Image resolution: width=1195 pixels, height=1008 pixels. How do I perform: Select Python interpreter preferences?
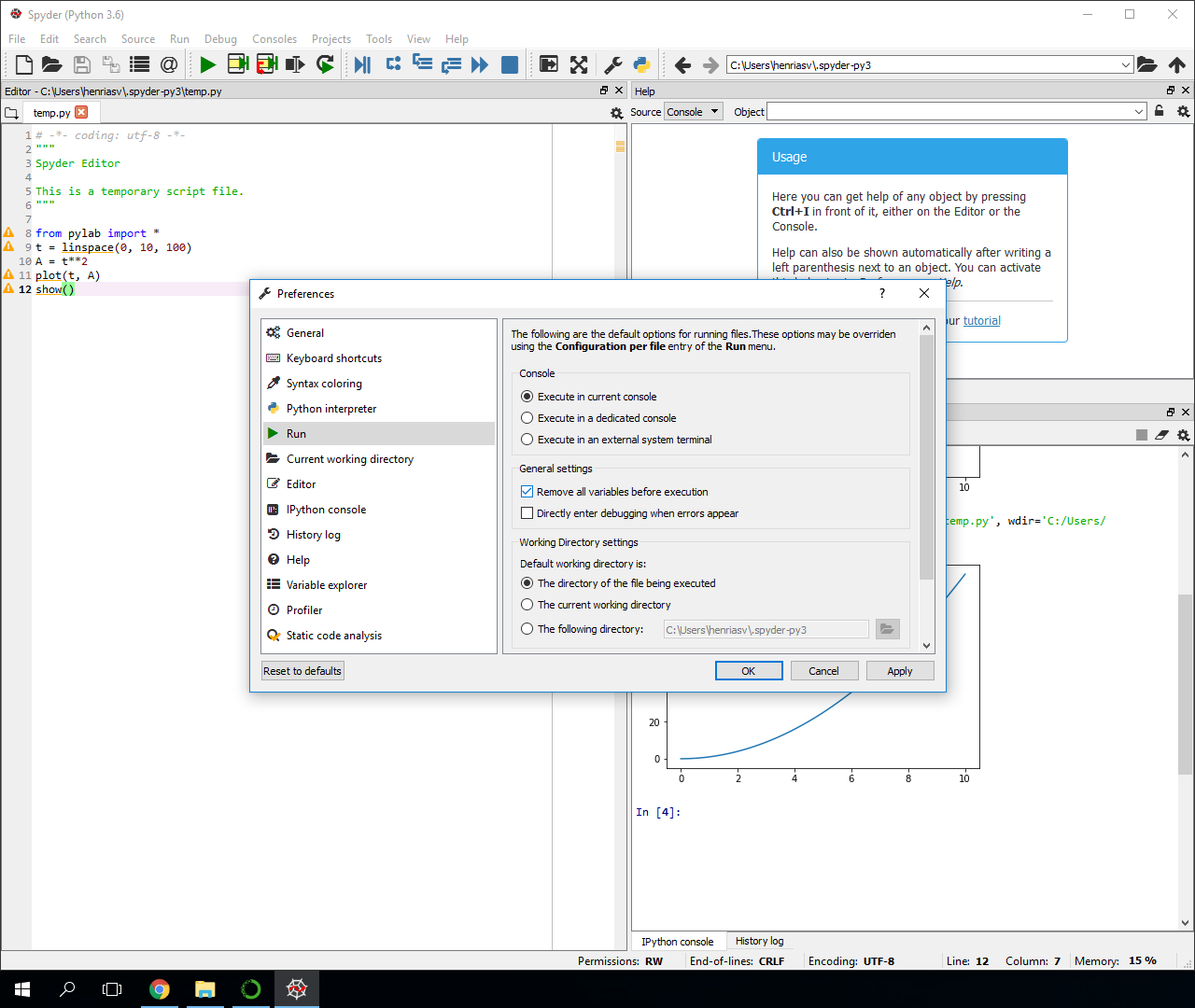(378, 409)
